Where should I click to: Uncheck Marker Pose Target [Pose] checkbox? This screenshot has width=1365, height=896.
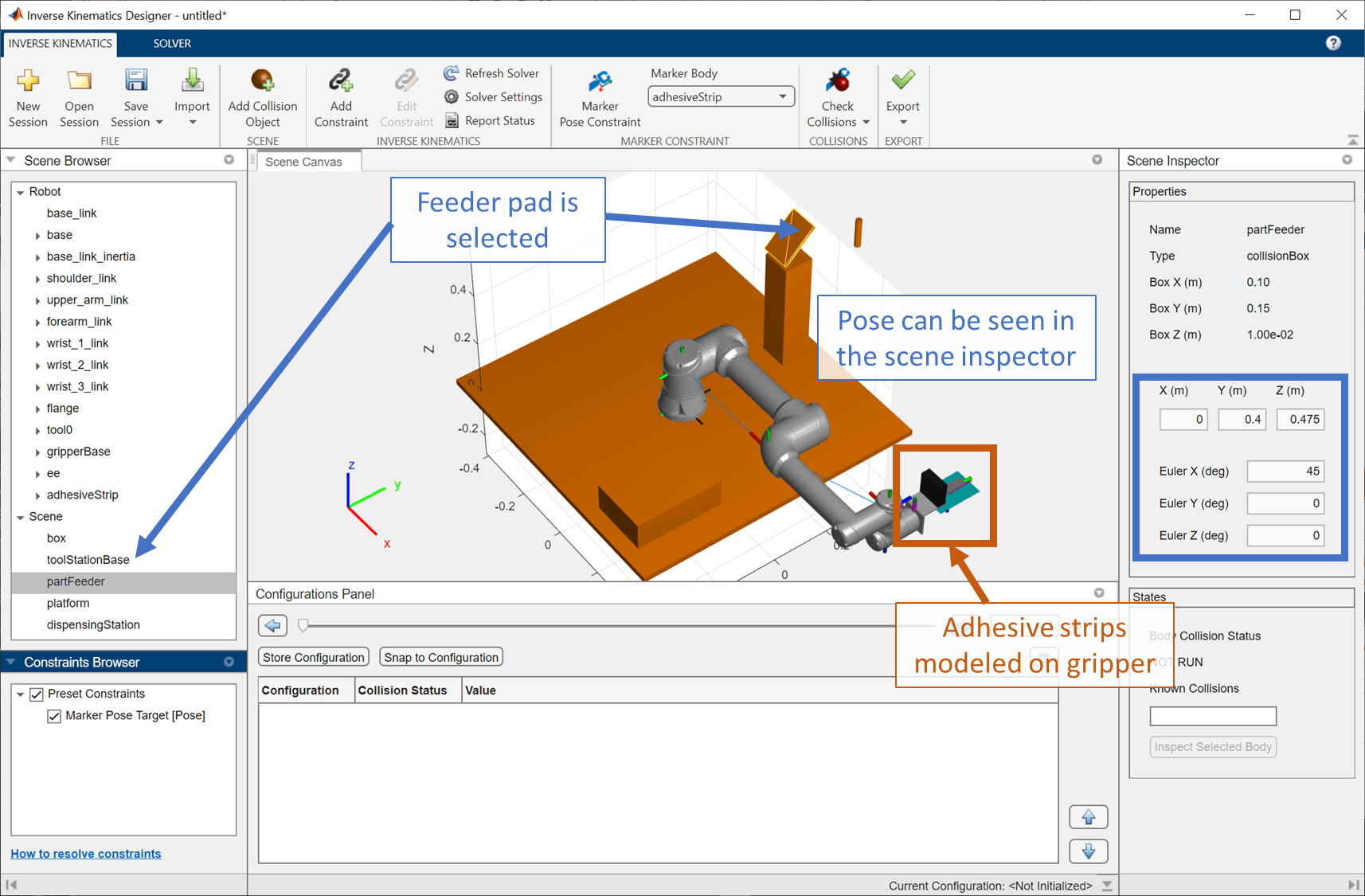(54, 716)
